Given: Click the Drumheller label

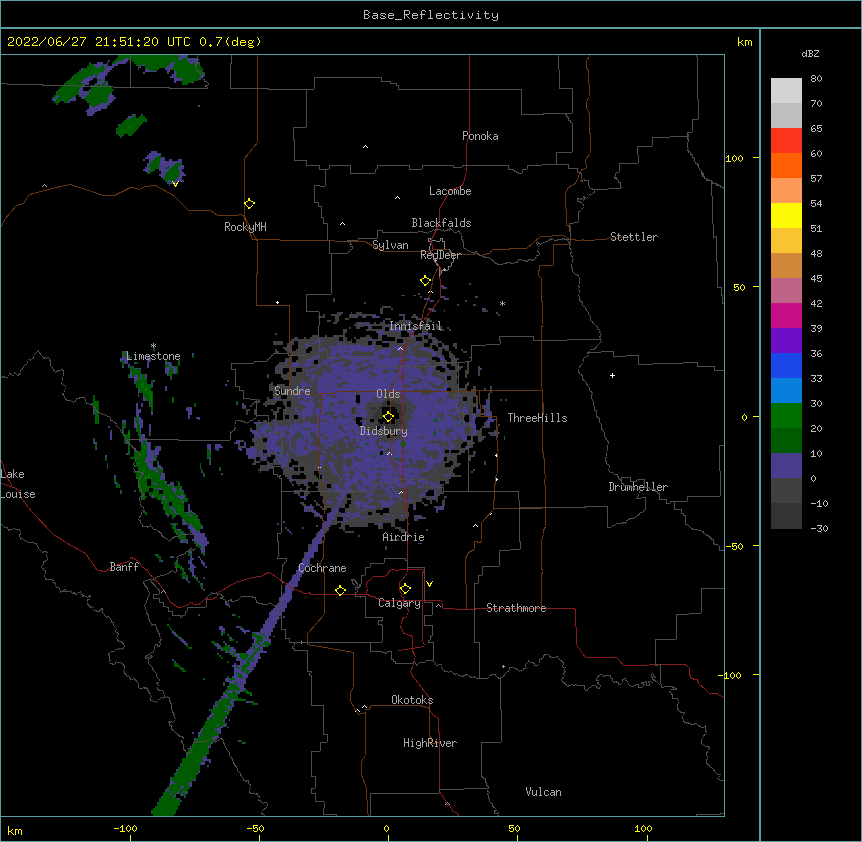Looking at the screenshot, I should tap(638, 487).
